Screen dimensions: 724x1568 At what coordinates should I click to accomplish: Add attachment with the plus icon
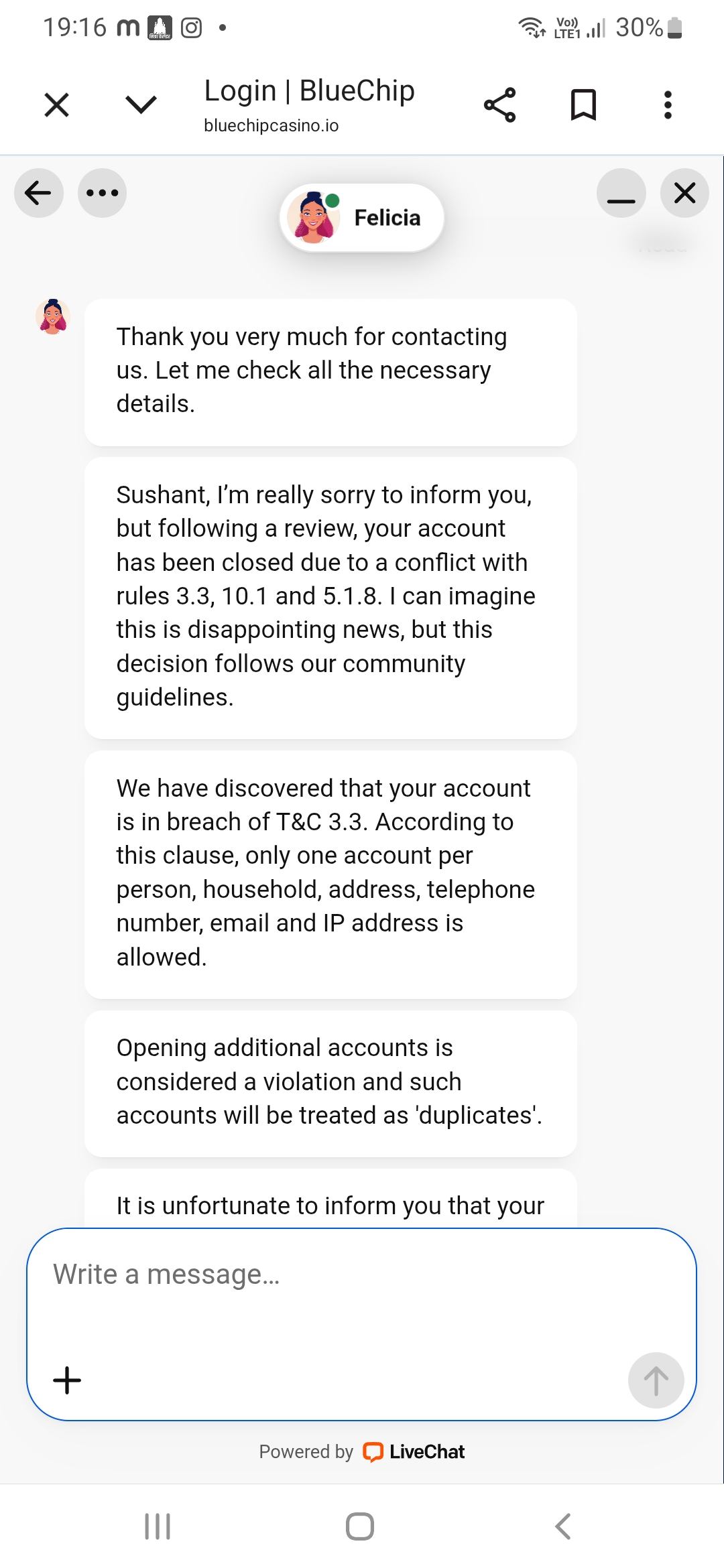click(x=67, y=1380)
